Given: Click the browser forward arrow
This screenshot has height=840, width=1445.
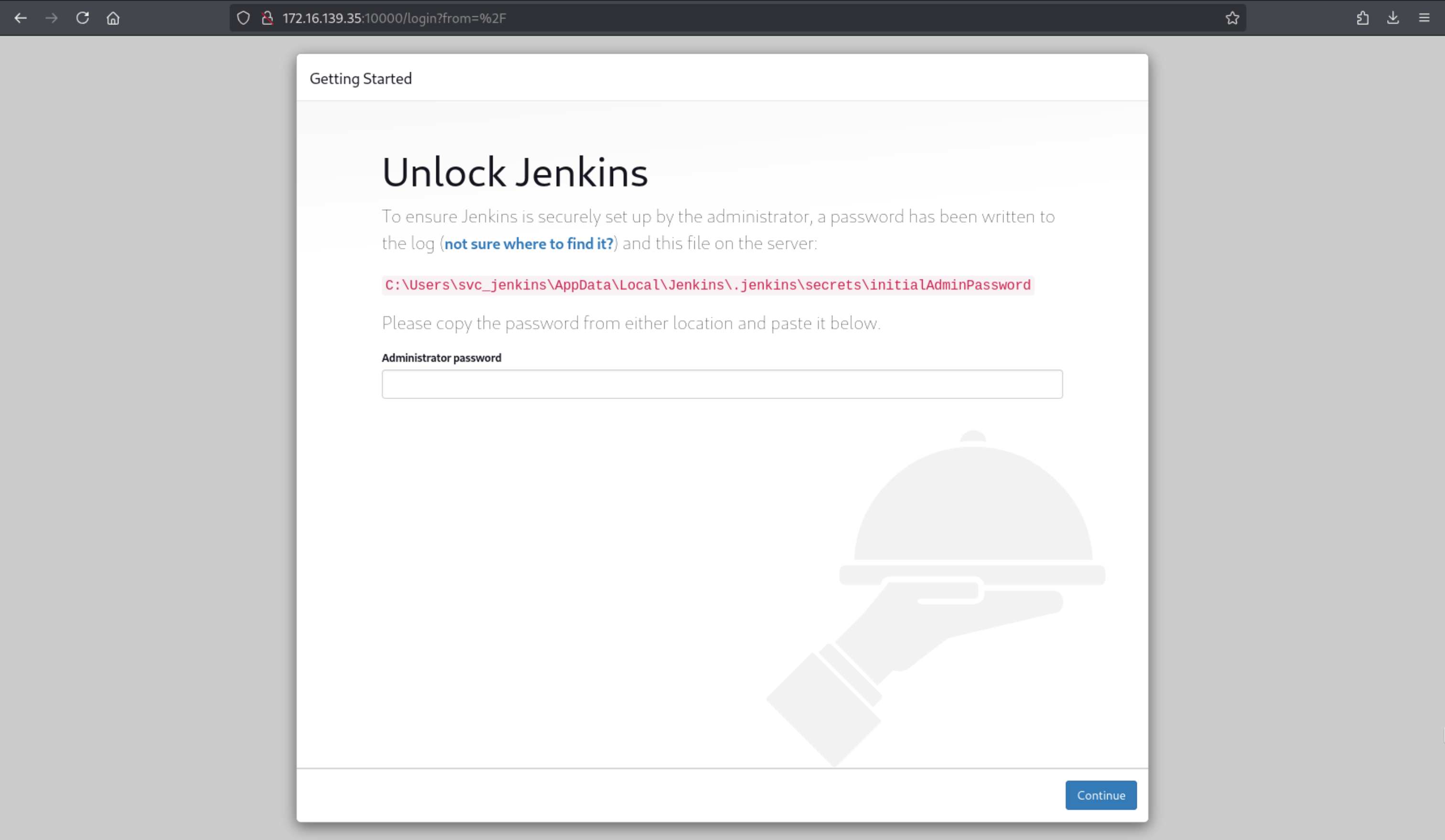Looking at the screenshot, I should pos(52,18).
